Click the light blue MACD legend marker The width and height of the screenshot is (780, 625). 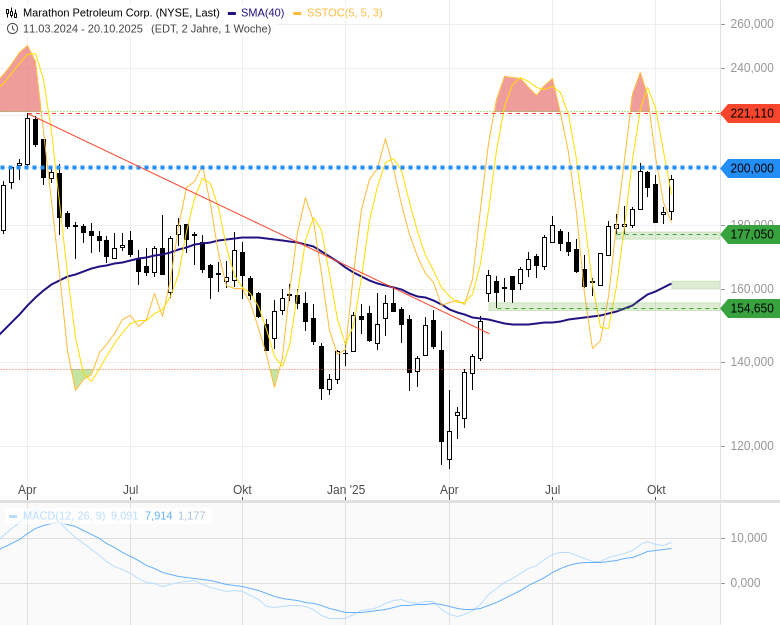13,516
